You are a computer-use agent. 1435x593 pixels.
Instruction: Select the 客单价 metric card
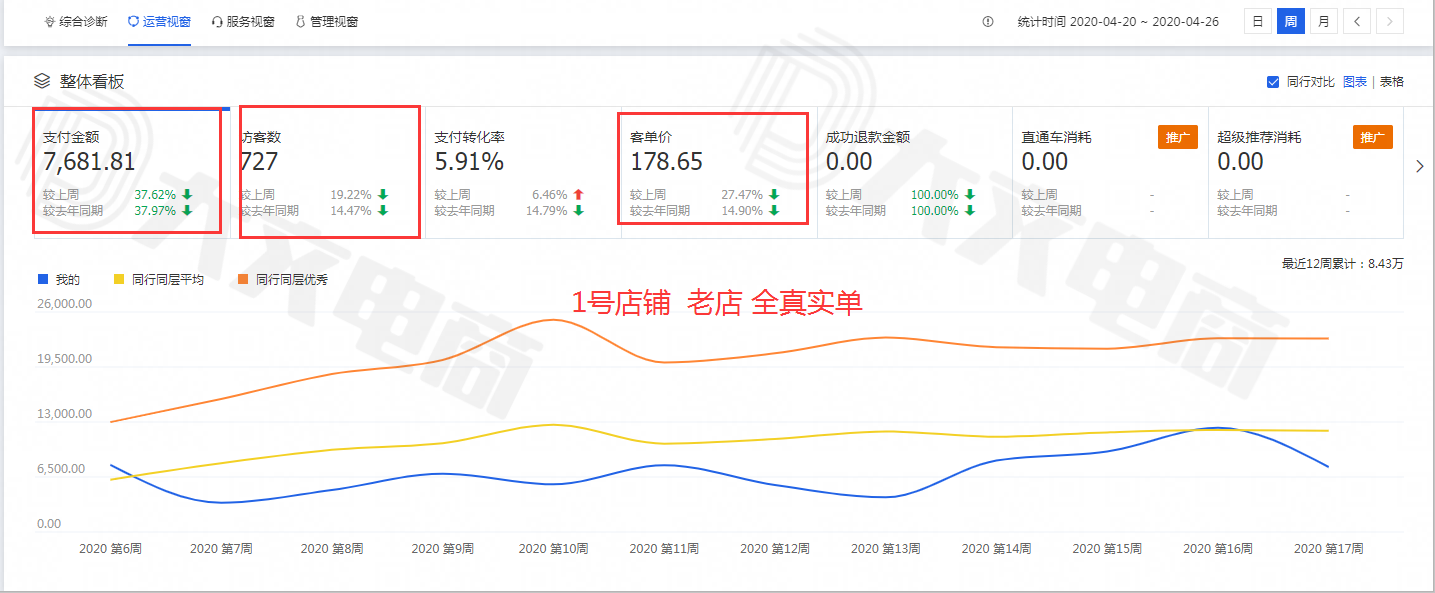(719, 172)
